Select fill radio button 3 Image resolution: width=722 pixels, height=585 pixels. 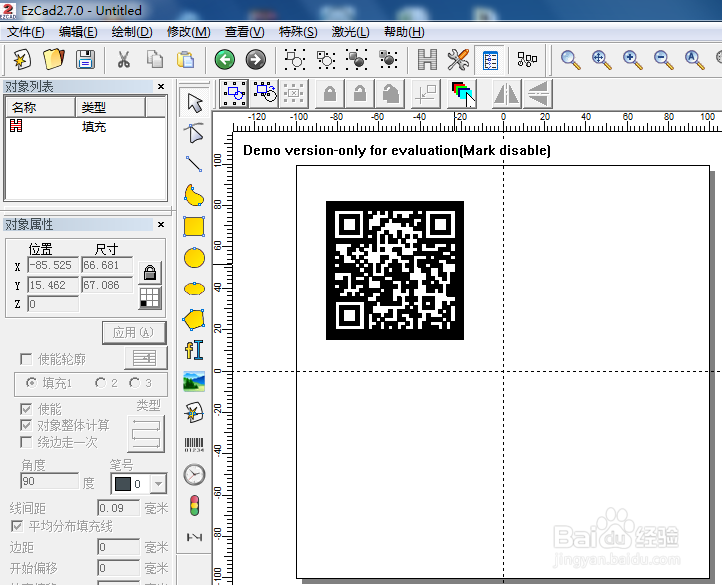point(134,383)
